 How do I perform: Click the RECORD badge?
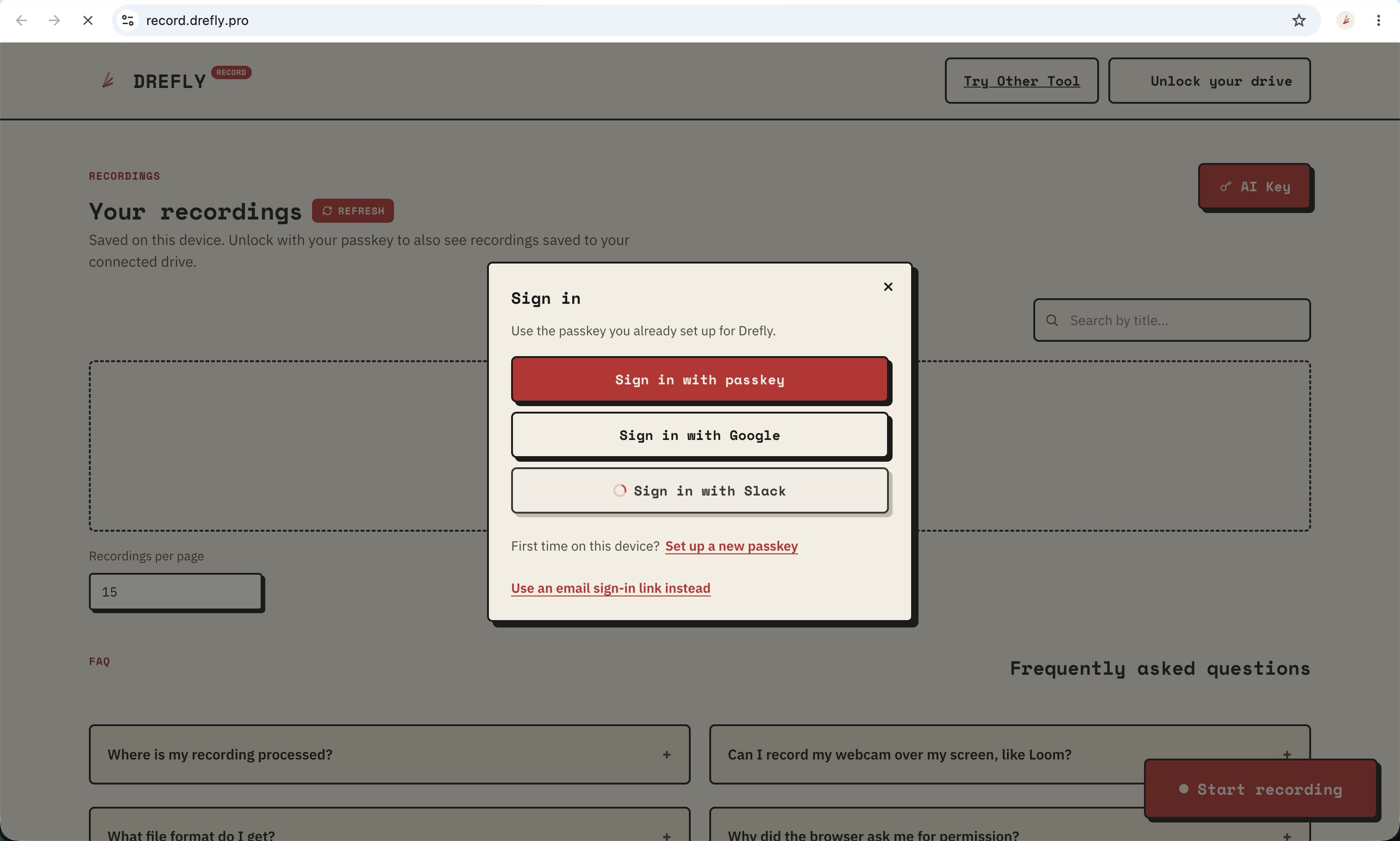231,73
